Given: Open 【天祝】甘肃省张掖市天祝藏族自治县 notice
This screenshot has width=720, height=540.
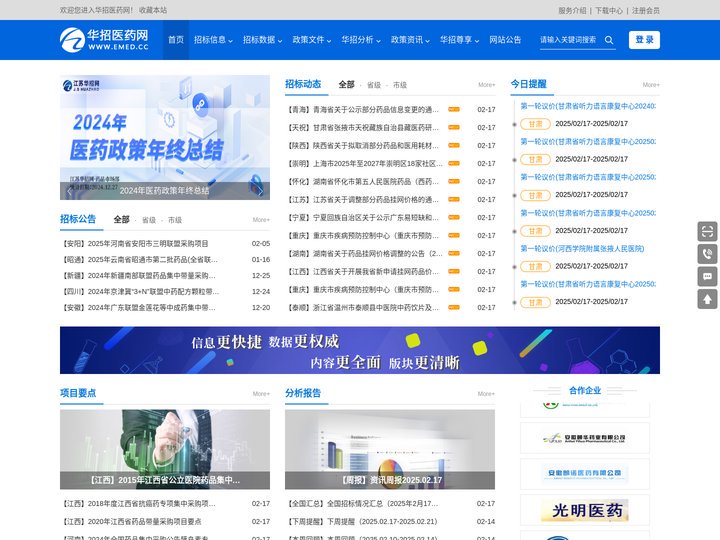Looking at the screenshot, I should (363, 127).
